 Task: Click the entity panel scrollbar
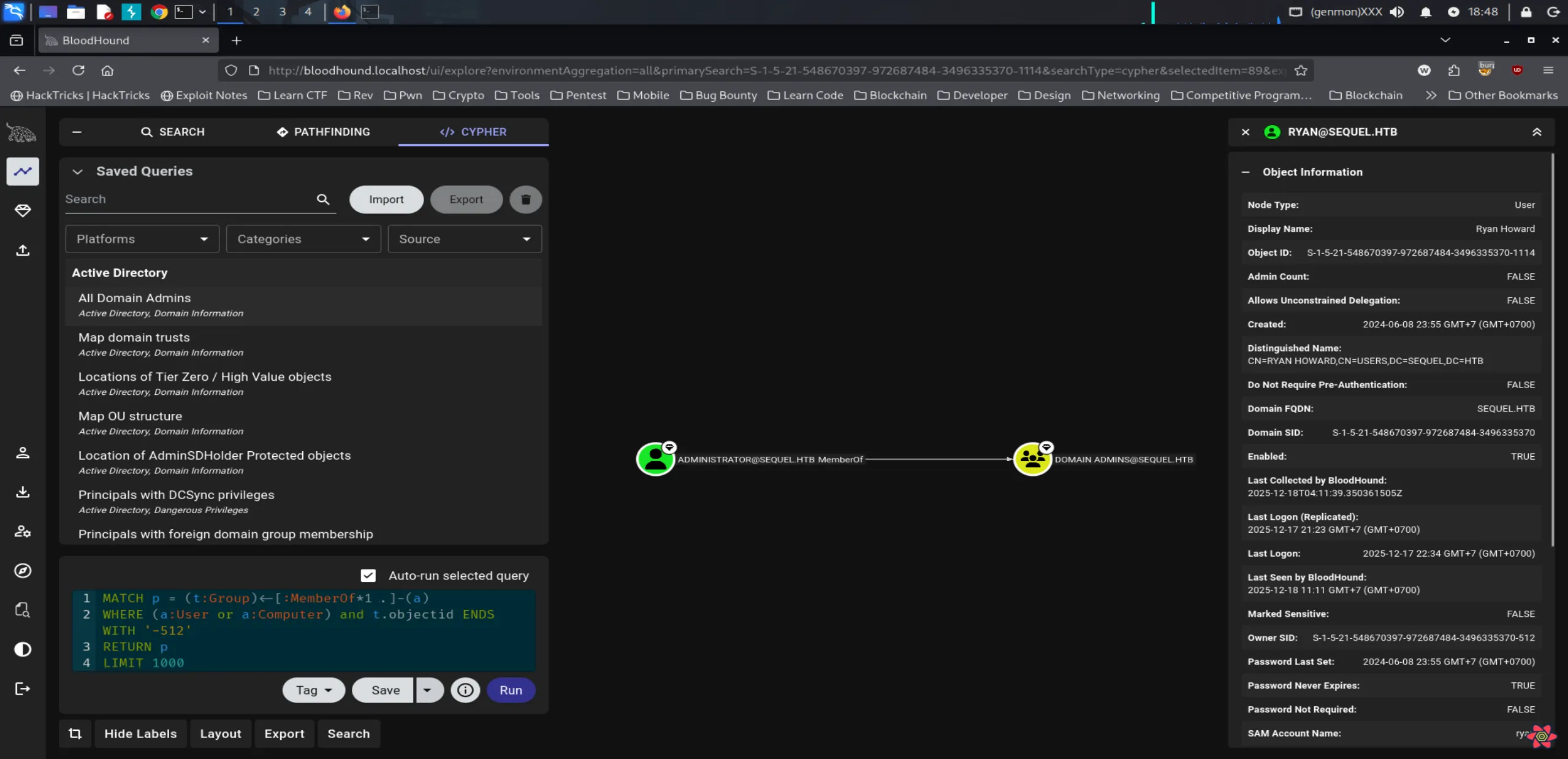click(x=1552, y=349)
